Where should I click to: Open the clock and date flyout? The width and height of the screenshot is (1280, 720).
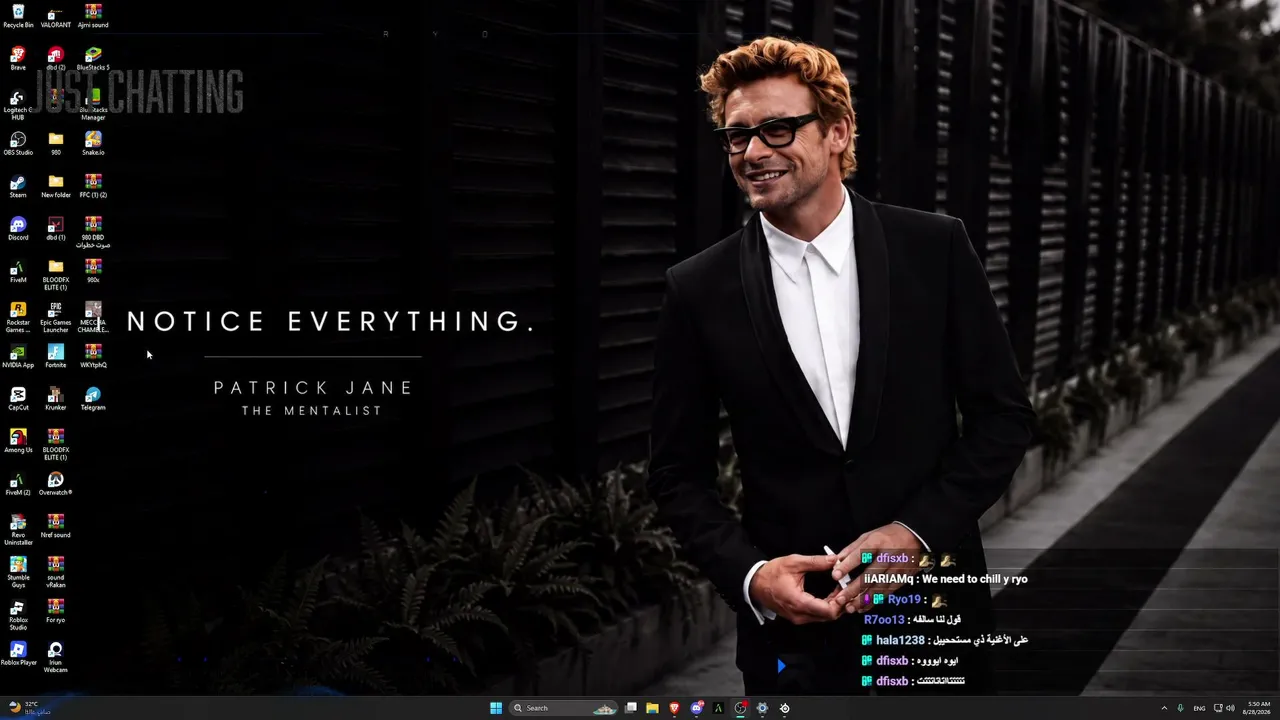(1257, 708)
